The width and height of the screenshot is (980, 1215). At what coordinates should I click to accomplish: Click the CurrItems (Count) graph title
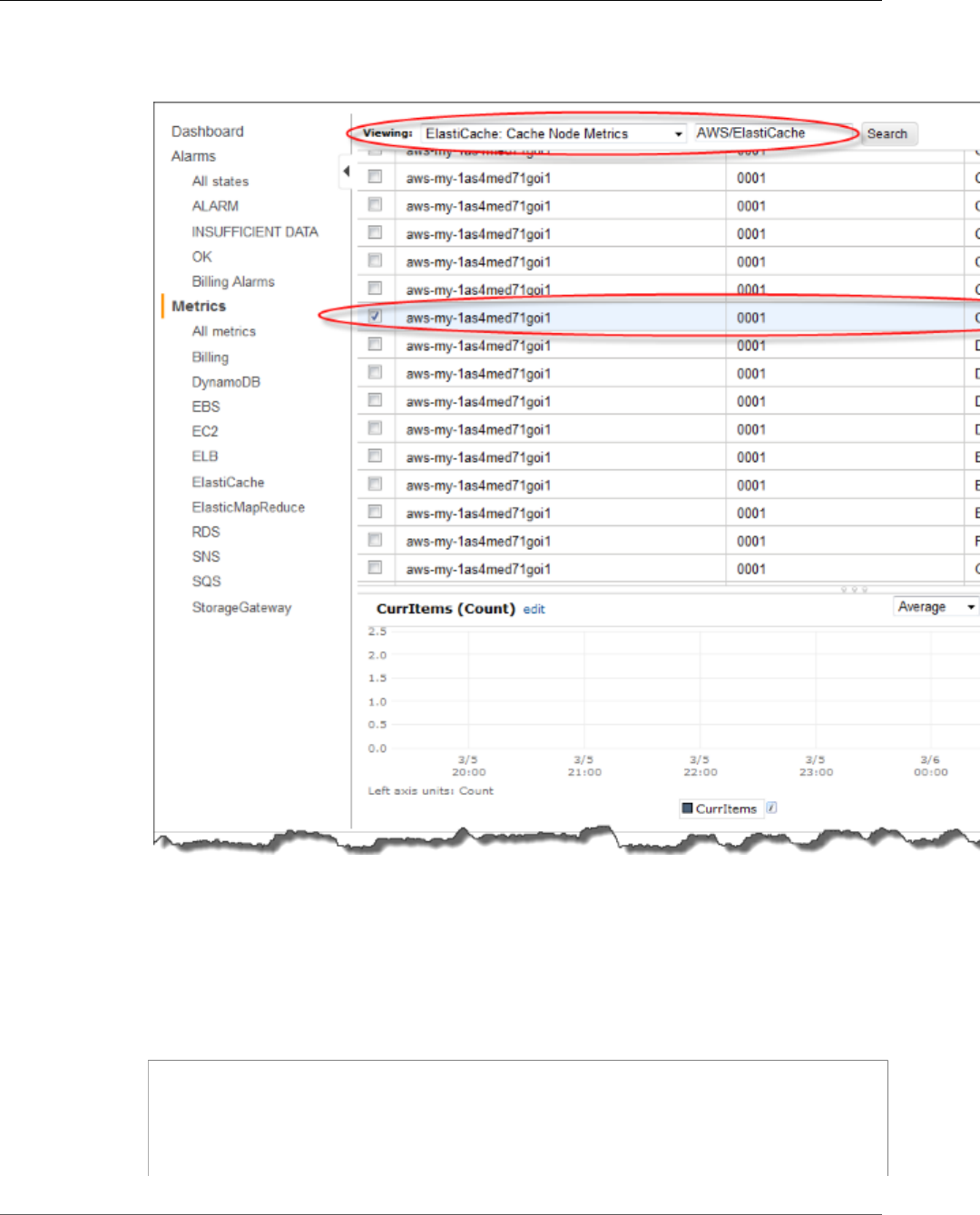pos(446,609)
